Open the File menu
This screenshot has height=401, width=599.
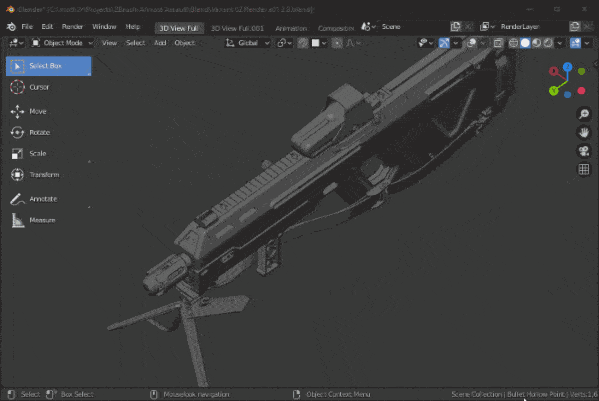(x=27, y=27)
